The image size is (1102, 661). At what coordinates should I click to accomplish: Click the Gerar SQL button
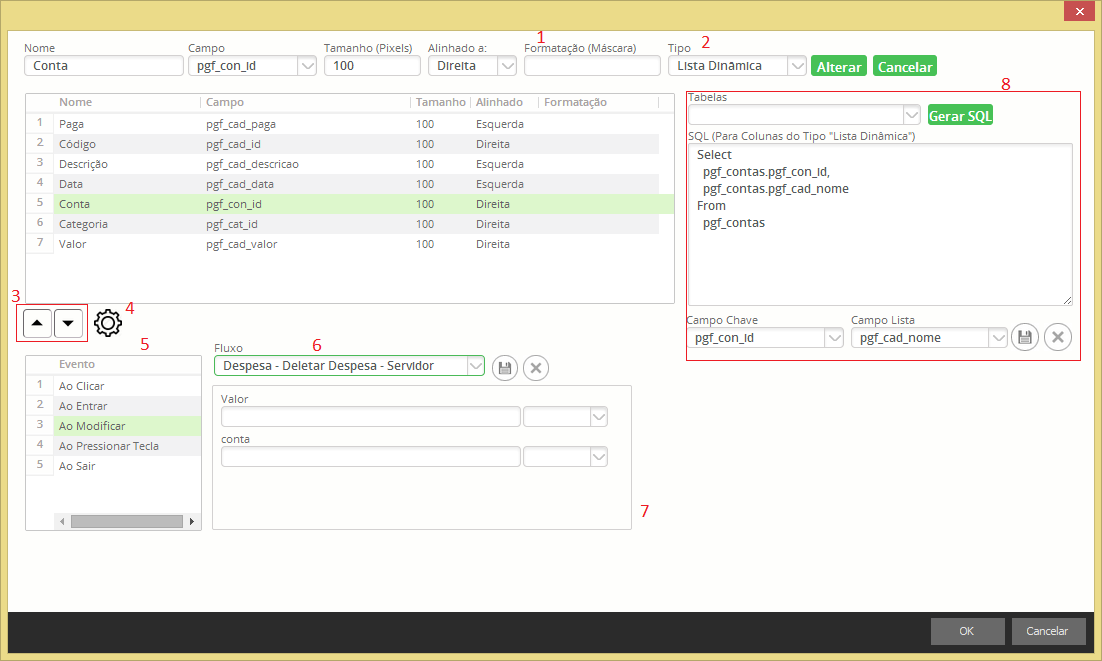pos(960,115)
